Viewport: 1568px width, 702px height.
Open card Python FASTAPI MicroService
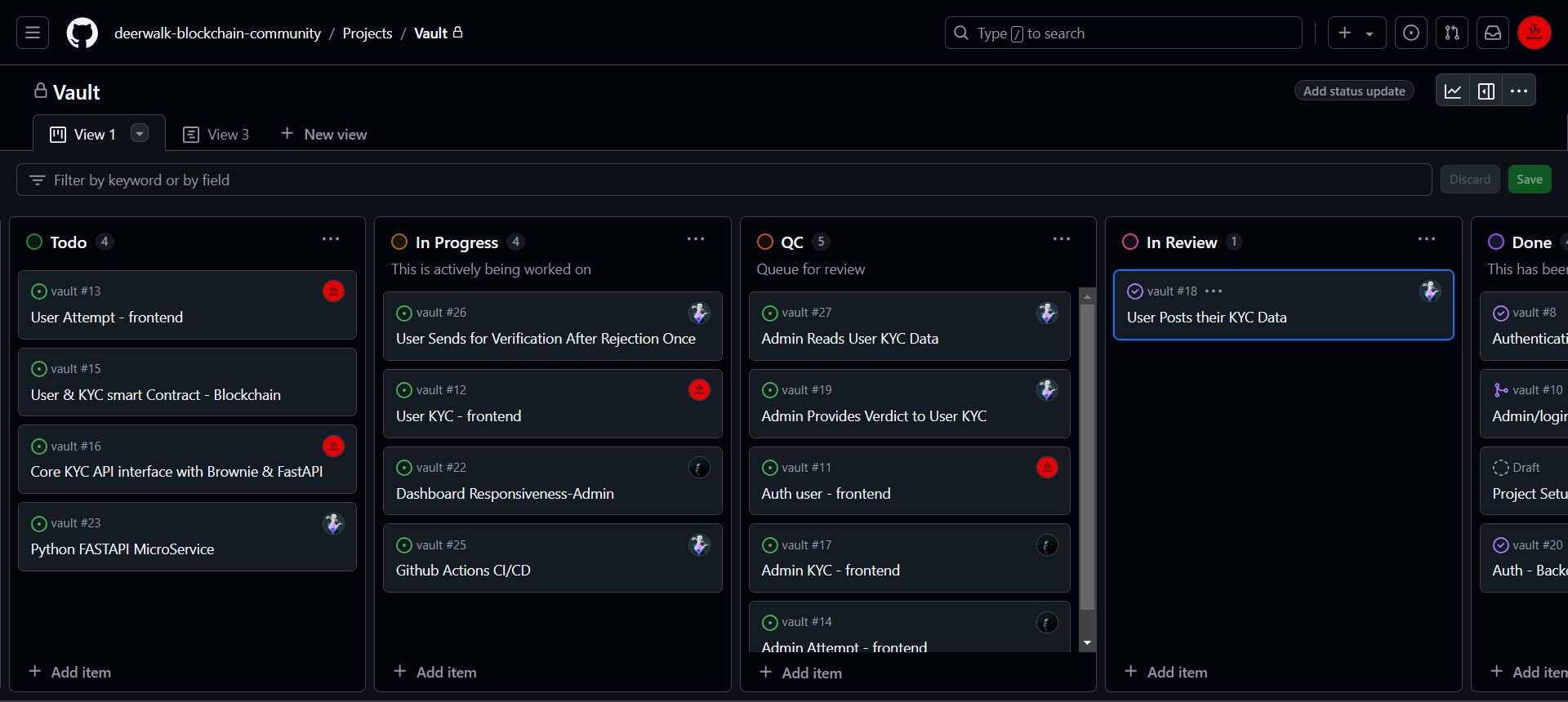pyautogui.click(x=122, y=549)
